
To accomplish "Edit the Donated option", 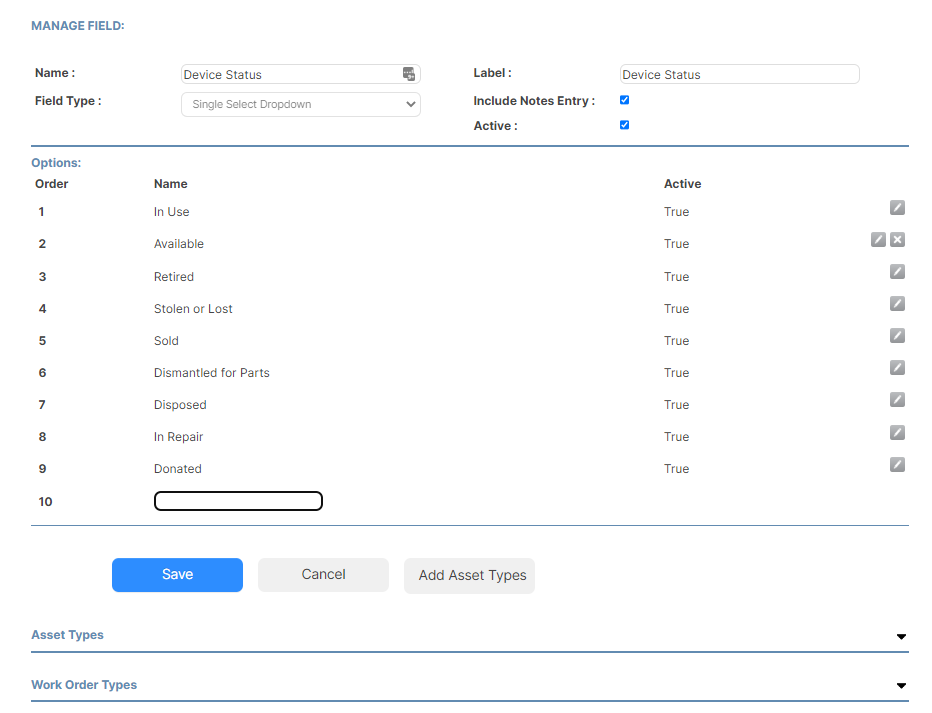I will 897,464.
